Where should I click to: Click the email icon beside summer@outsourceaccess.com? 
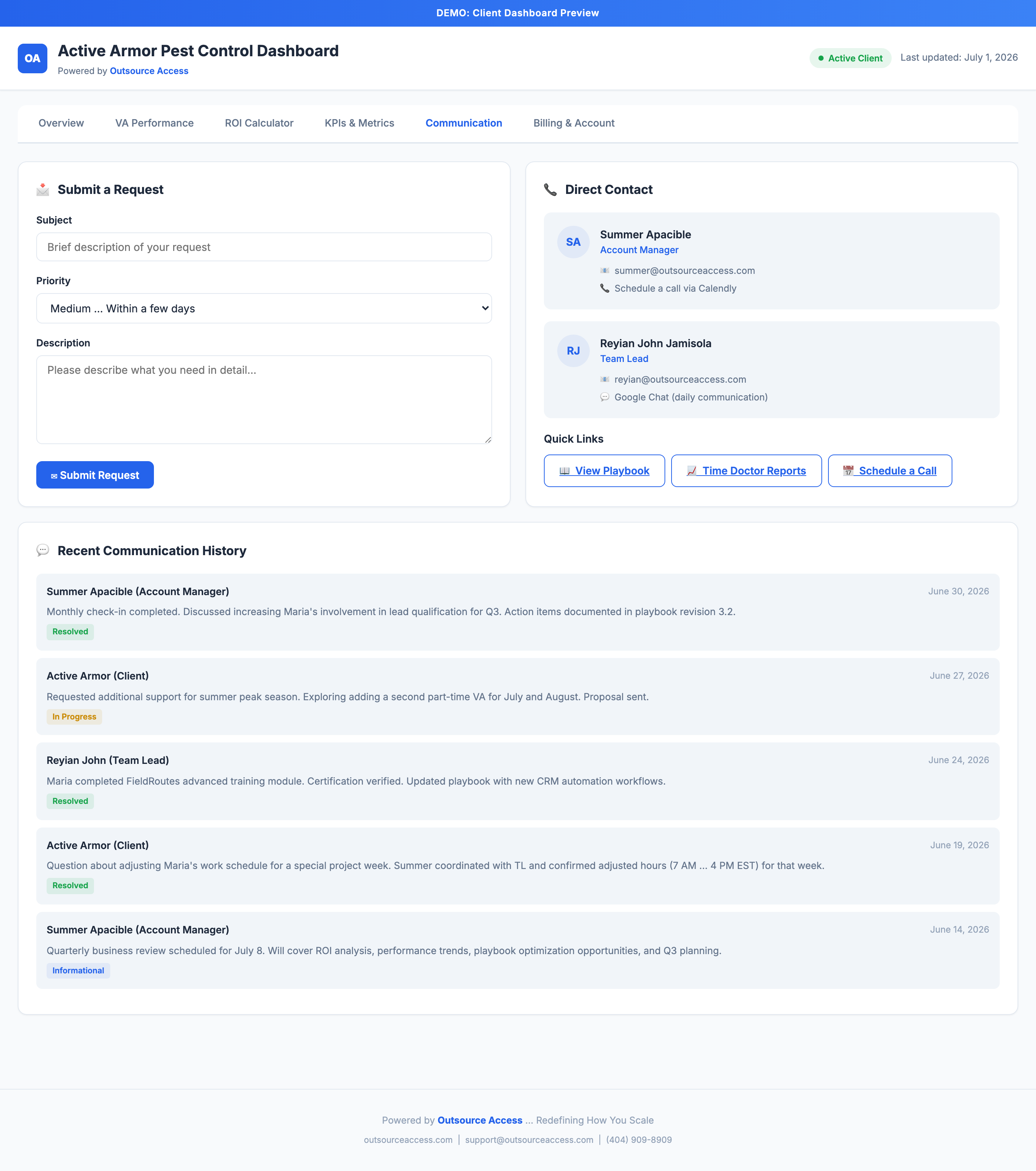(605, 271)
